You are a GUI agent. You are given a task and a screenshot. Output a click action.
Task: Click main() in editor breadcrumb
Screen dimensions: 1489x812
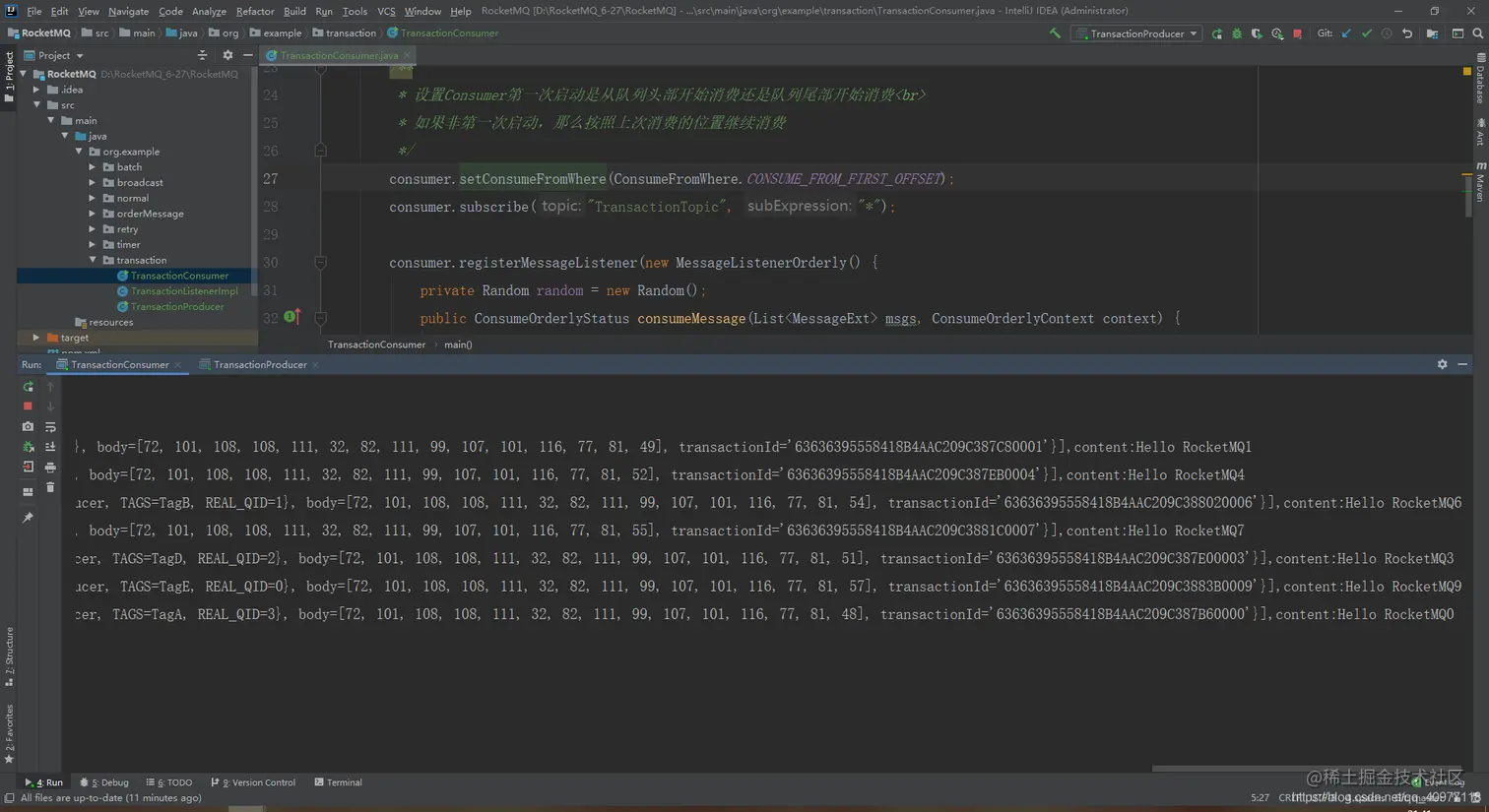point(458,344)
